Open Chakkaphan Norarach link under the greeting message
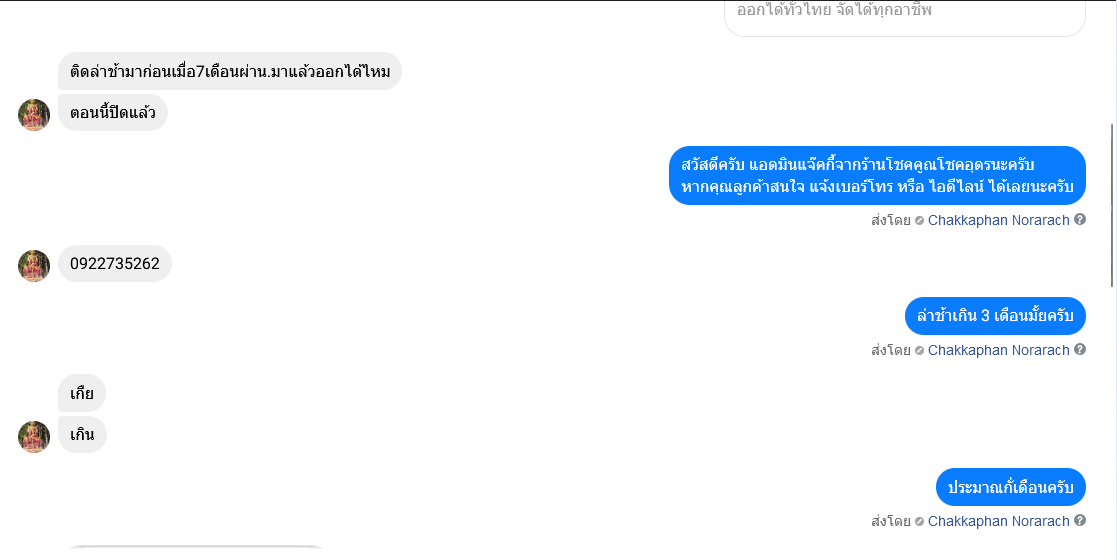The image size is (1117, 560). (998, 220)
